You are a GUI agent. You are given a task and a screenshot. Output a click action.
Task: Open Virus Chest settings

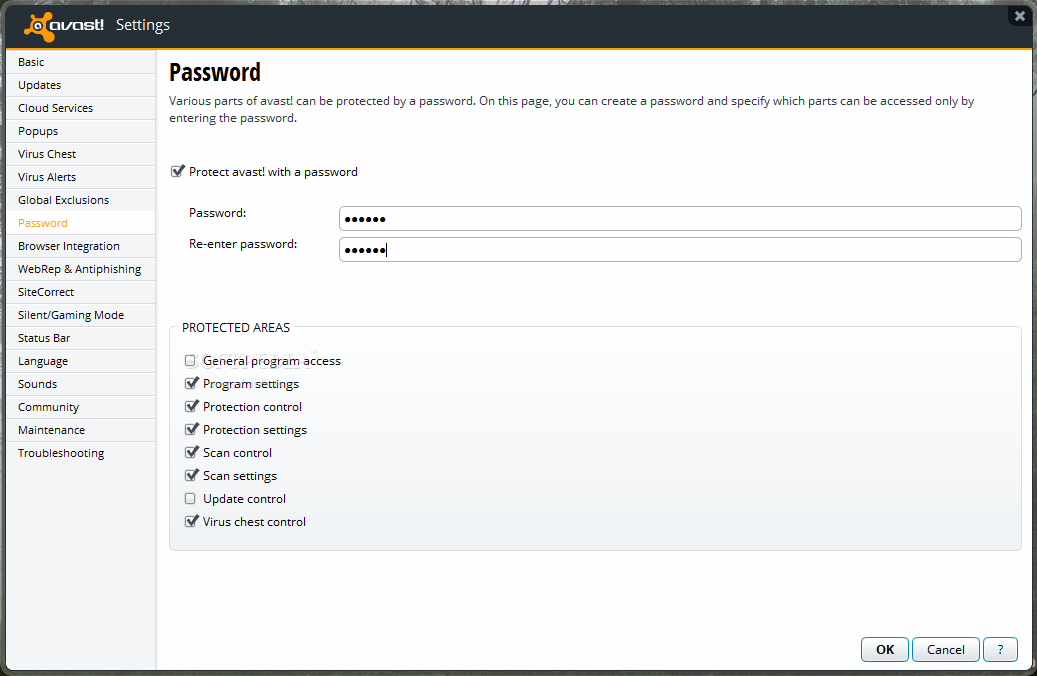[81, 154]
